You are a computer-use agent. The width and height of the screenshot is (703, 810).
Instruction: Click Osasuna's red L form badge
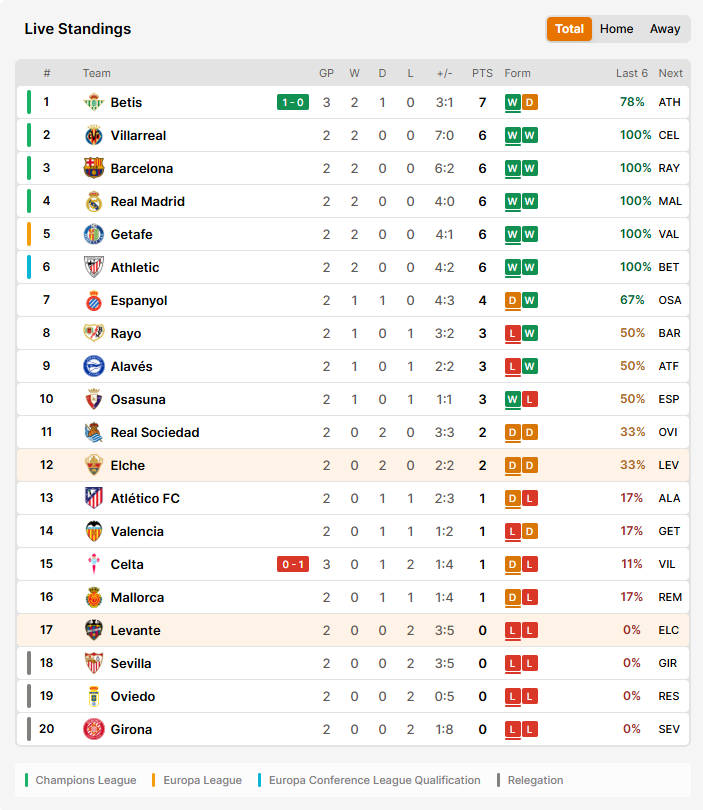(x=529, y=399)
